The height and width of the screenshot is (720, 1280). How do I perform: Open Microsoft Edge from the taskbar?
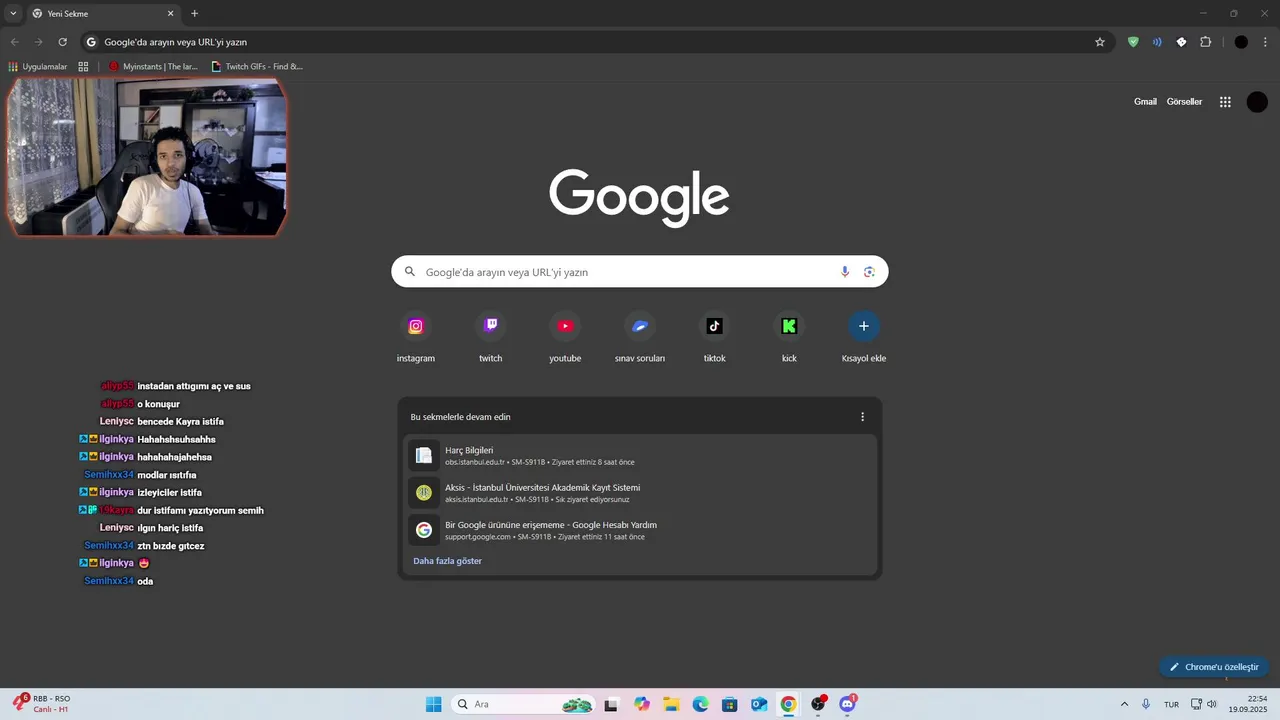[701, 704]
